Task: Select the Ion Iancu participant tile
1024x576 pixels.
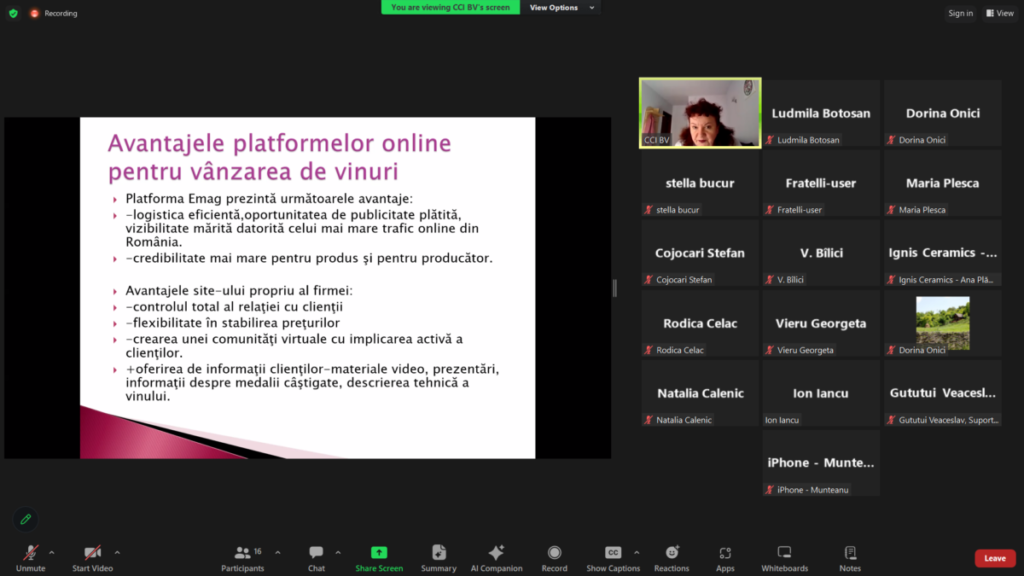Action: 821,393
